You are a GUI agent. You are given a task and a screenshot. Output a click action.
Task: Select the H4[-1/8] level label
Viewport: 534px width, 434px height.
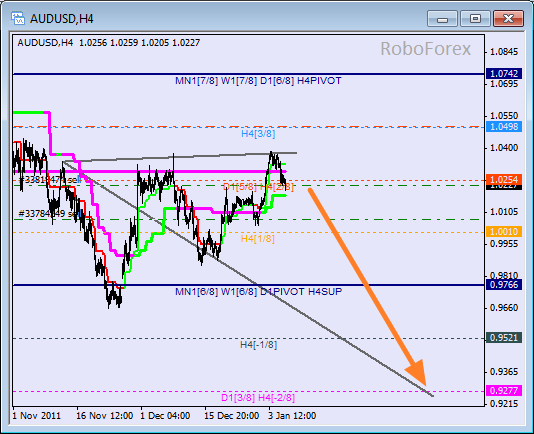click(x=258, y=345)
